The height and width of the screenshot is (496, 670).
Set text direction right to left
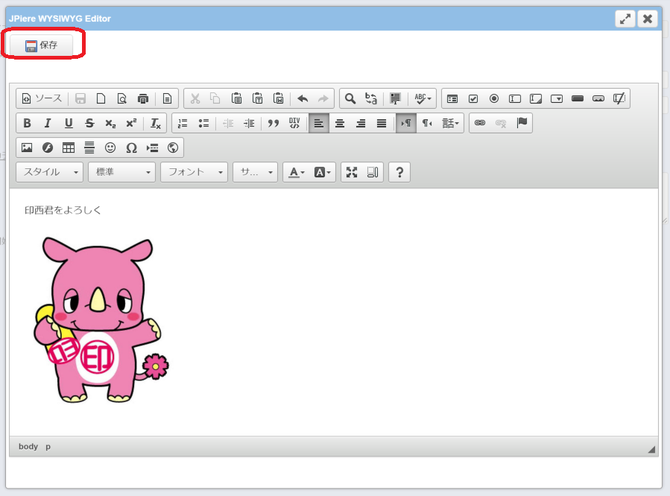427,123
